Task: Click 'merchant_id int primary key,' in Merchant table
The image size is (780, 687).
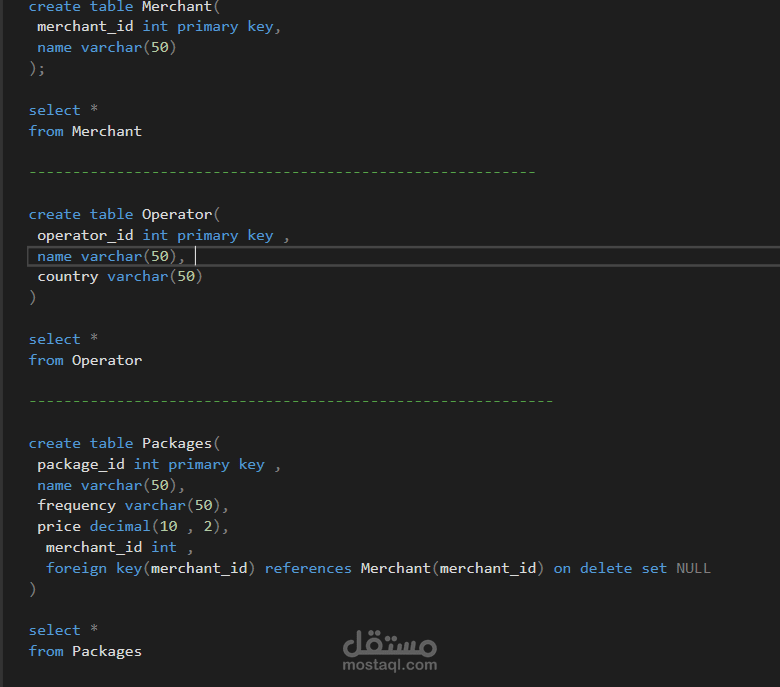Action: (x=159, y=26)
